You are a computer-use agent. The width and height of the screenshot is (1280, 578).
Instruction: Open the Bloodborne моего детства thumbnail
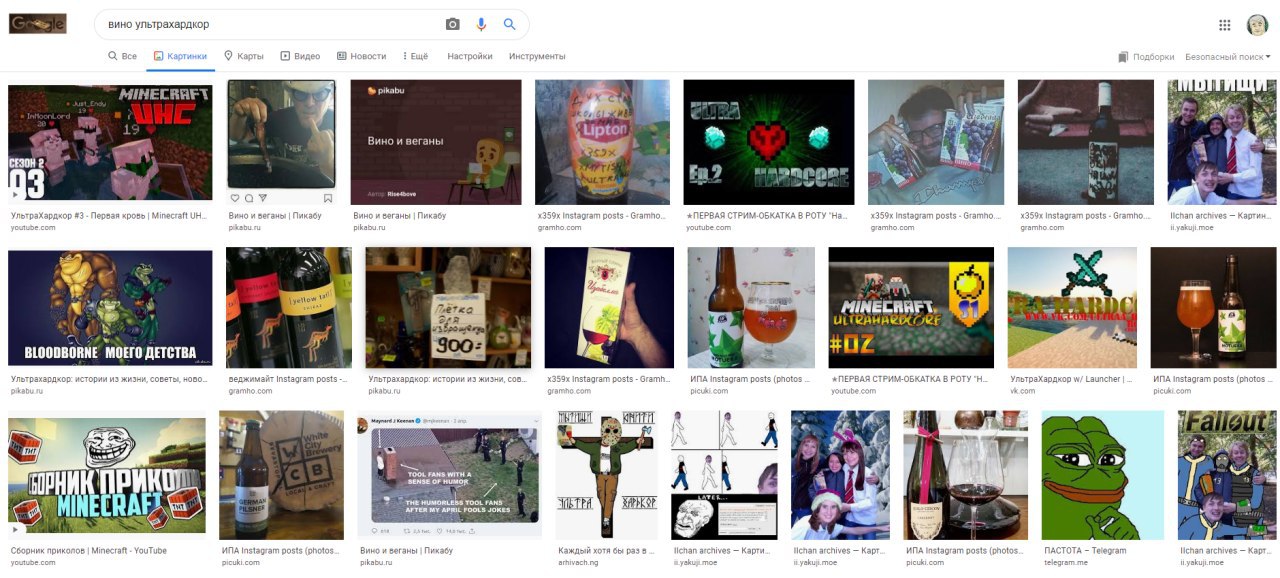pos(110,308)
